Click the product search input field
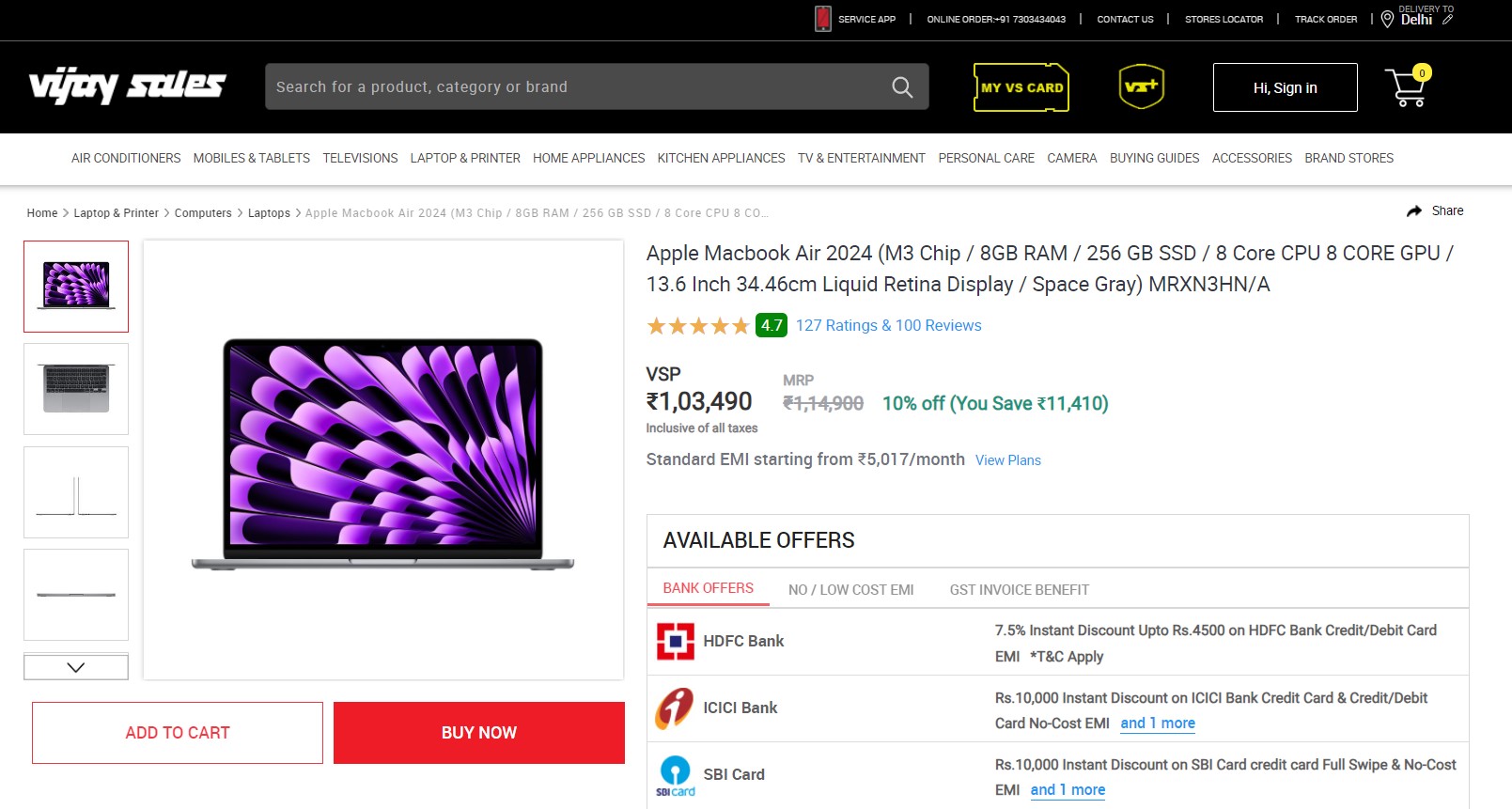The width and height of the screenshot is (1512, 809). [x=573, y=87]
